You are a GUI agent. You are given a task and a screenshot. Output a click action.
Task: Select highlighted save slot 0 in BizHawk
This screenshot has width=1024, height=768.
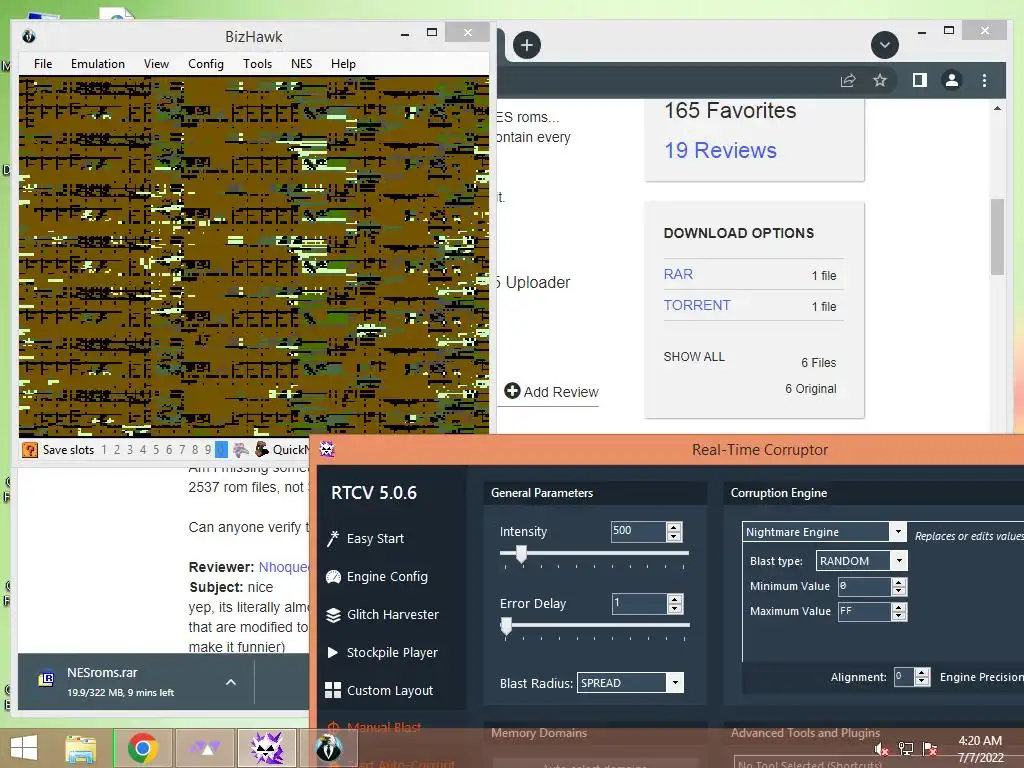(221, 449)
